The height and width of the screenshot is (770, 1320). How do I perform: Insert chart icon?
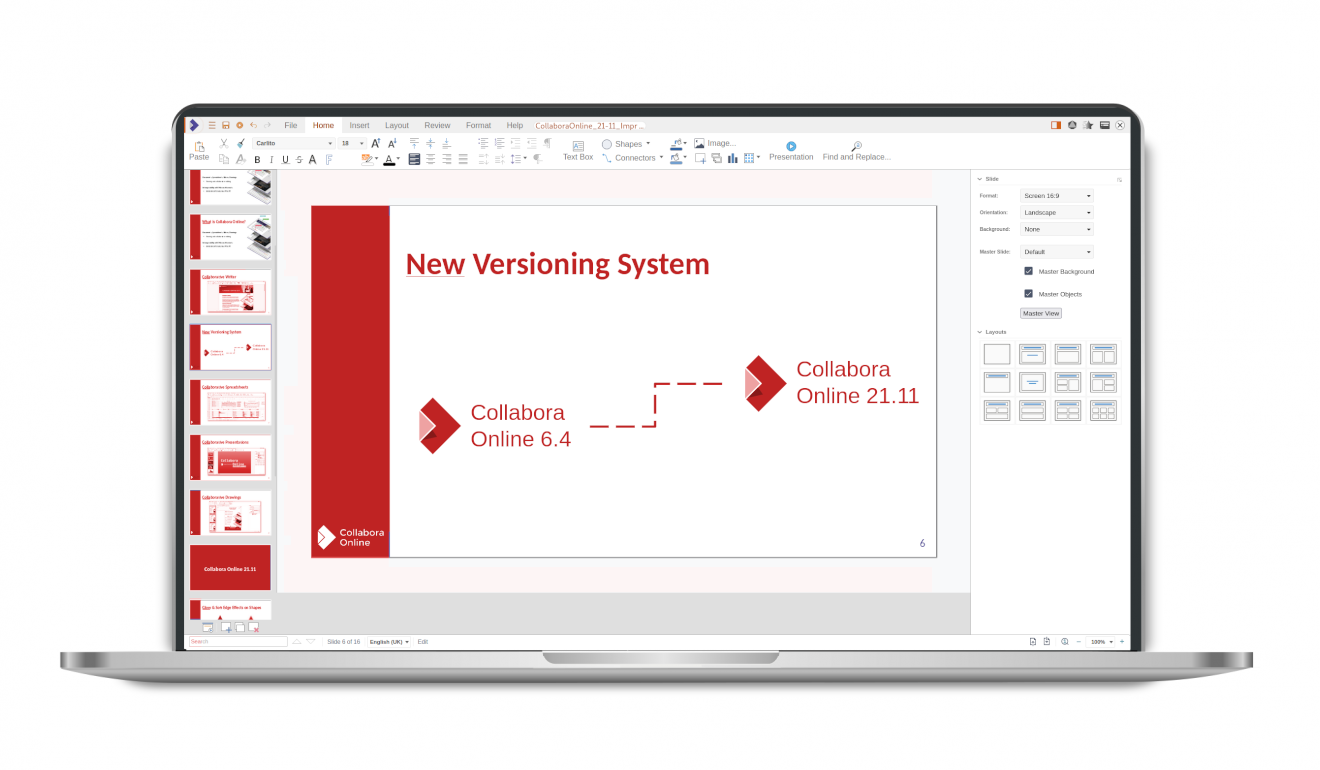click(733, 158)
